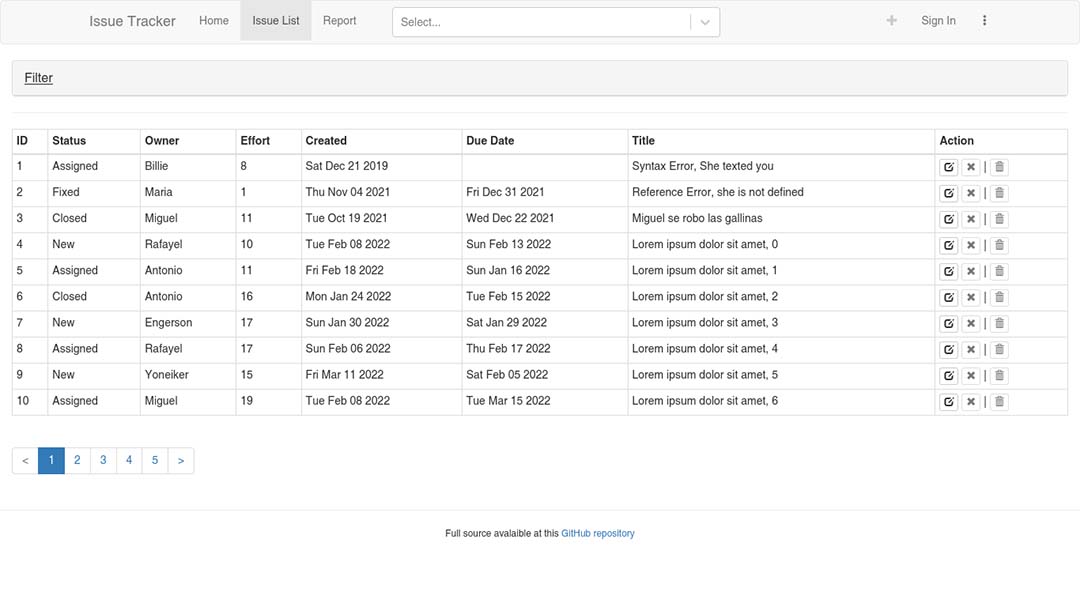Click the trash icon for issue 5
Viewport: 1080px width, 607px height.
999,271
